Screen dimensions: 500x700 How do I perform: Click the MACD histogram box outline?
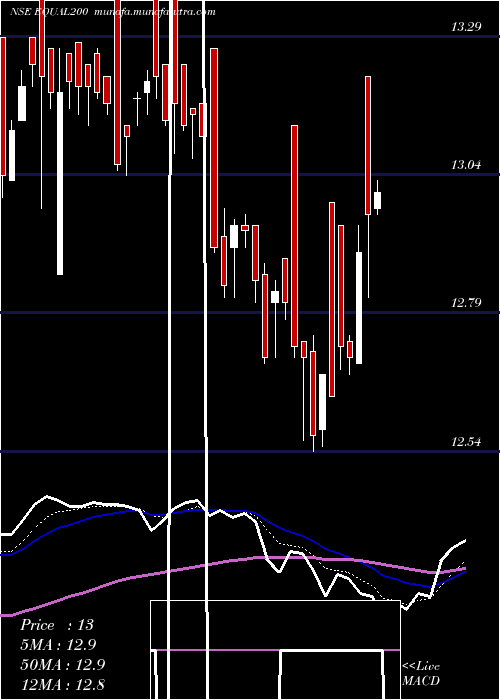(x=275, y=650)
